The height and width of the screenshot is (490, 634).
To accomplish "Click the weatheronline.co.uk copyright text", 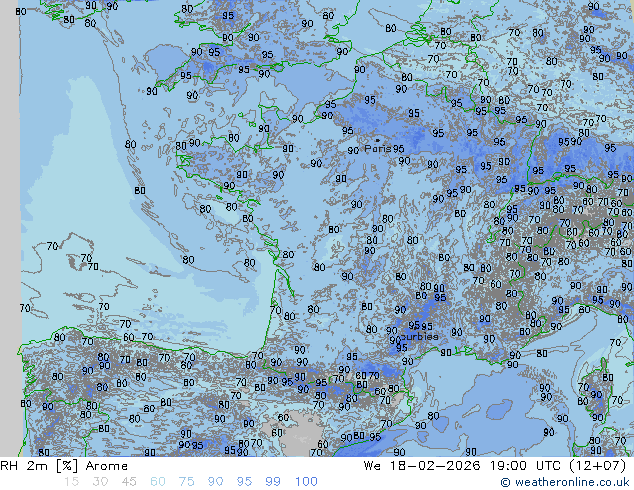I will click(565, 482).
